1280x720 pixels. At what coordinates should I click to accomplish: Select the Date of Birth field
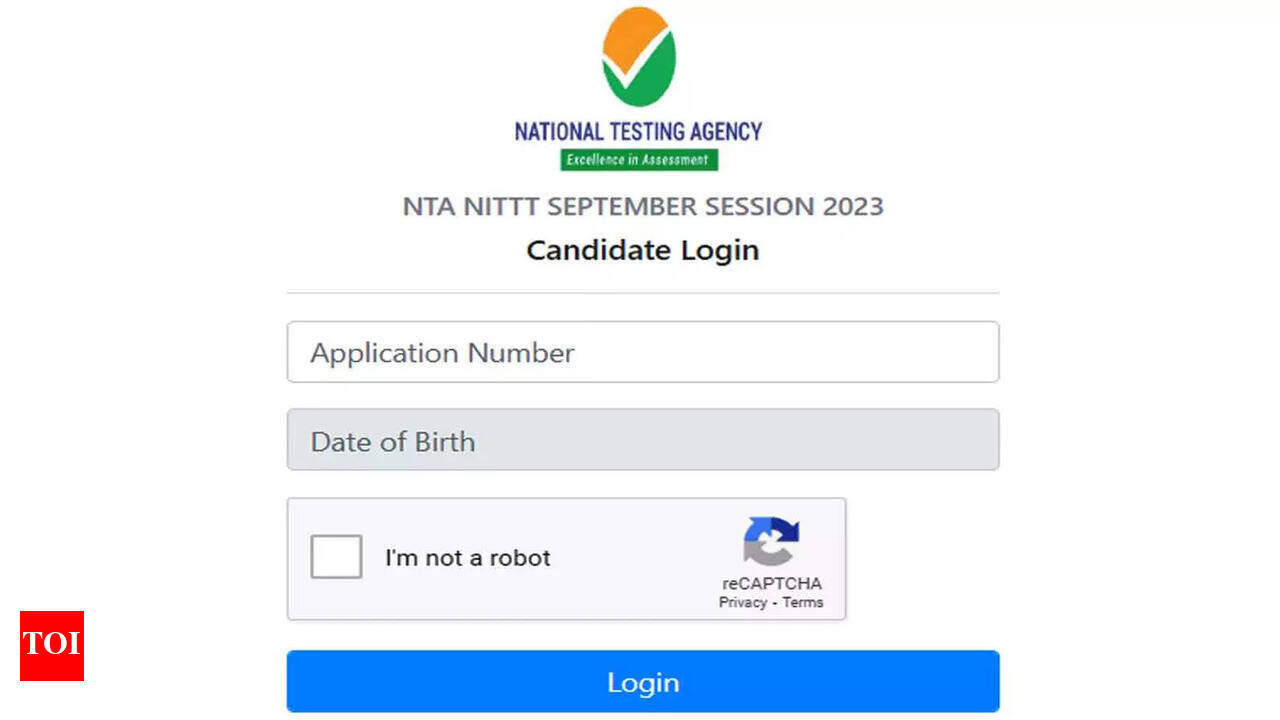point(642,440)
